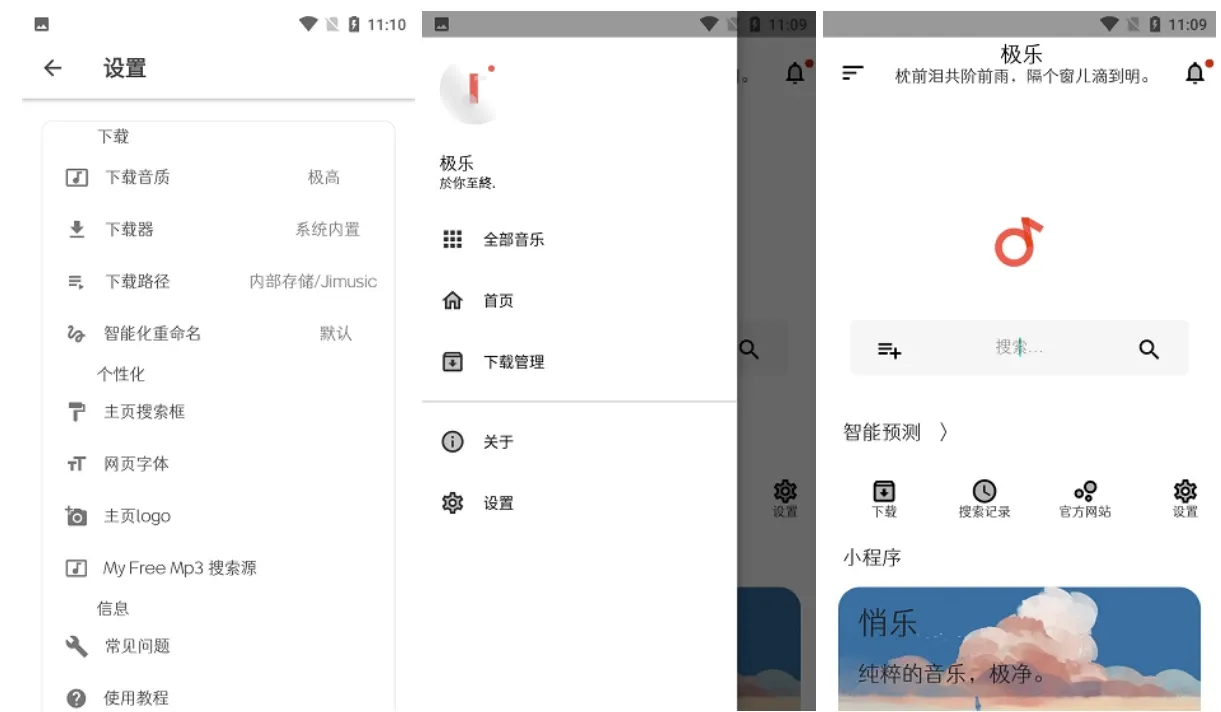Open 搜索记录 search history icon
Viewport: 1221px width, 712px height.
985,499
